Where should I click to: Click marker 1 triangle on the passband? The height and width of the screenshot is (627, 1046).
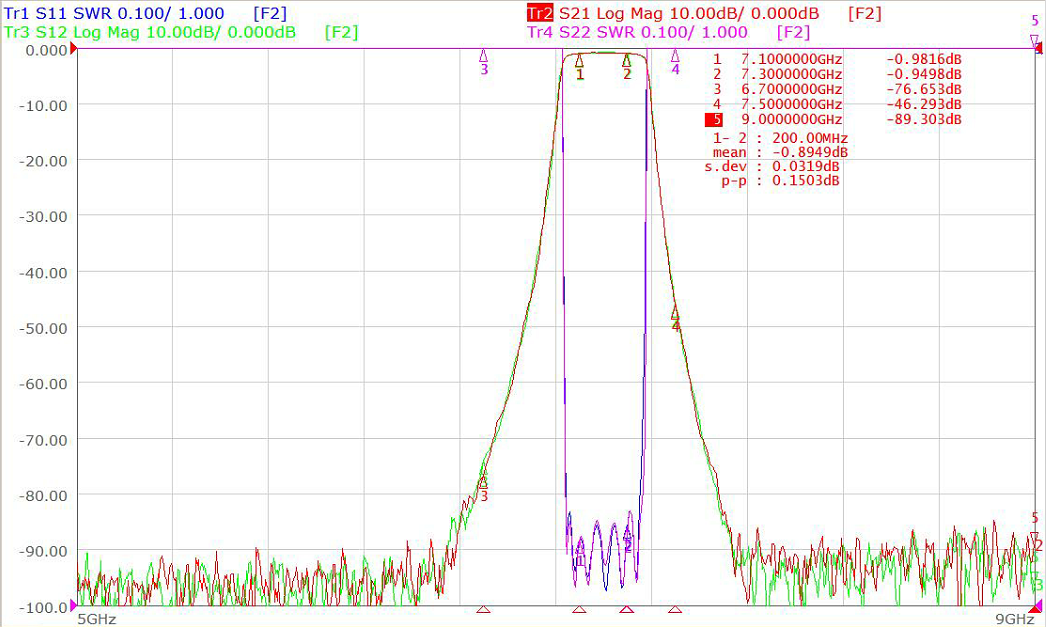tap(579, 61)
